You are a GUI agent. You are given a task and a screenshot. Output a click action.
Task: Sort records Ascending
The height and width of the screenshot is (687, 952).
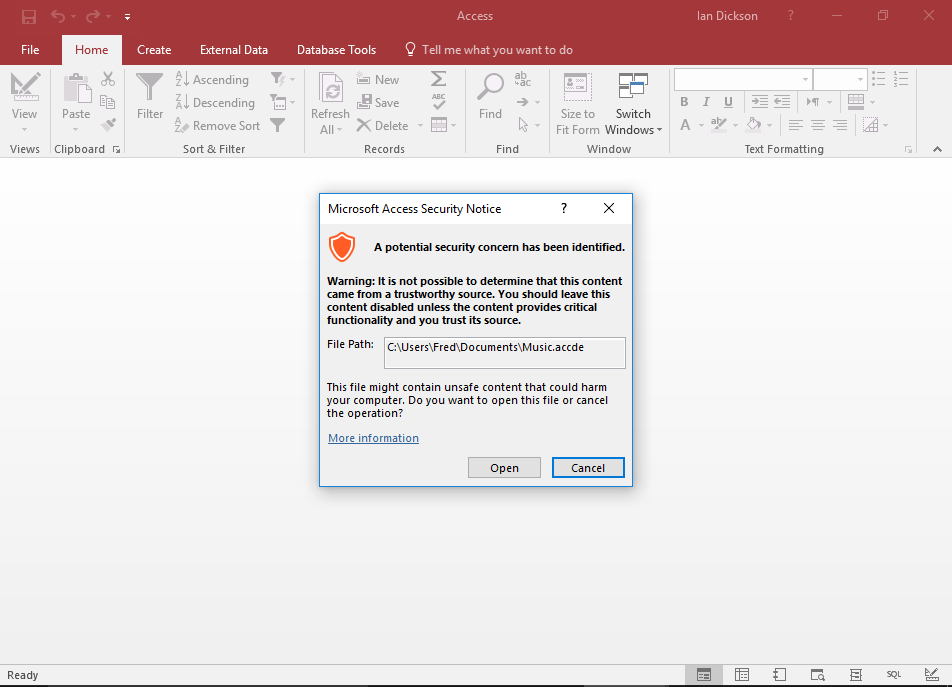click(x=212, y=80)
